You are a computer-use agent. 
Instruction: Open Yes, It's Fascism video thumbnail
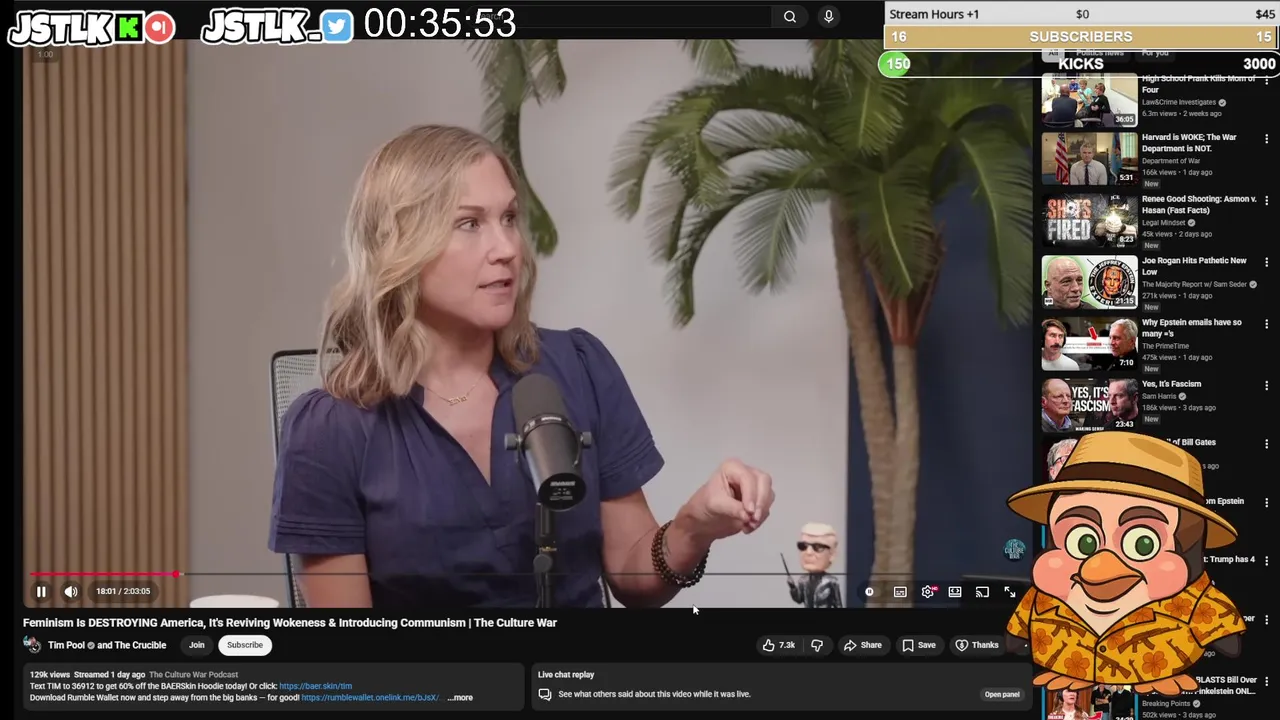point(1089,404)
